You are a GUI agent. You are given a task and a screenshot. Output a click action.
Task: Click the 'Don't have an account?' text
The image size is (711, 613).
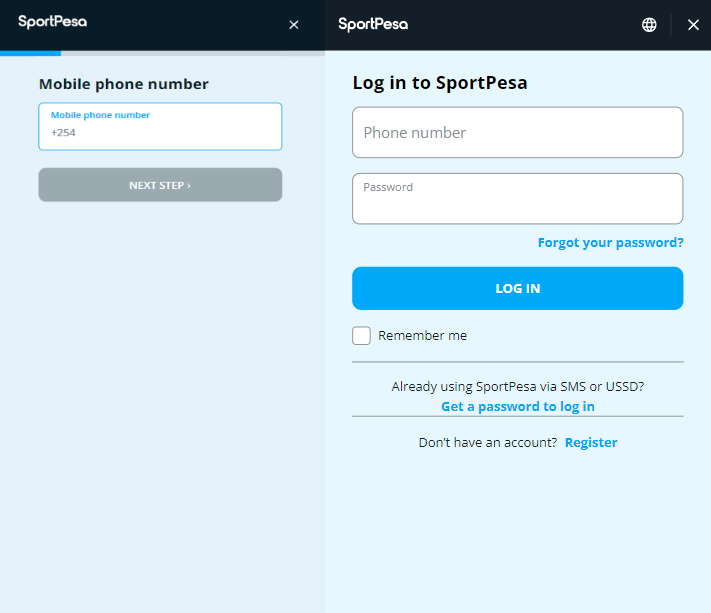point(487,442)
